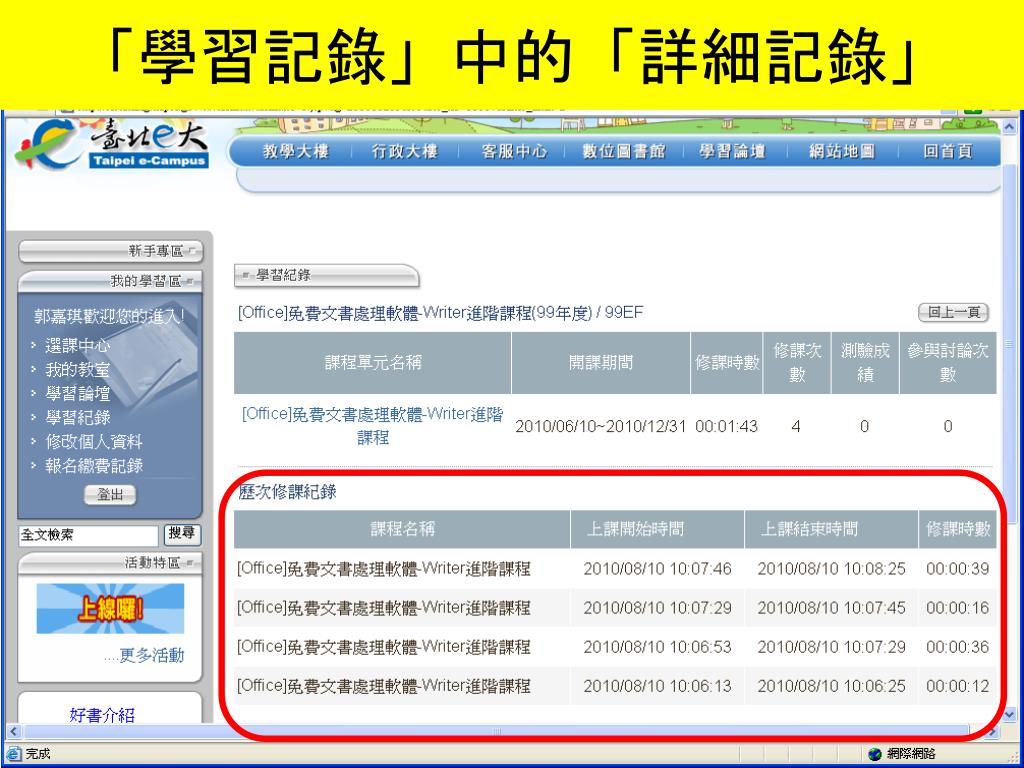Open the 學習論壇 navigation item
The height and width of the screenshot is (768, 1024).
pos(732,152)
